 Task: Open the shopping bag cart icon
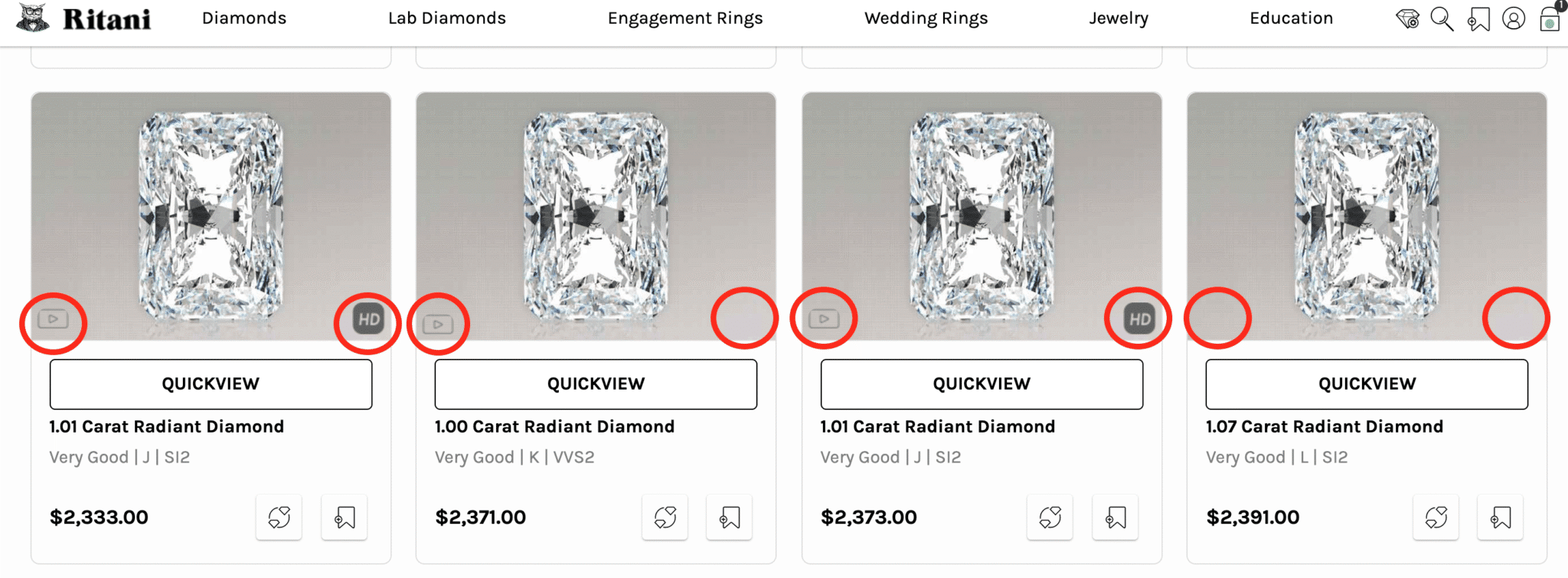pos(1550,19)
